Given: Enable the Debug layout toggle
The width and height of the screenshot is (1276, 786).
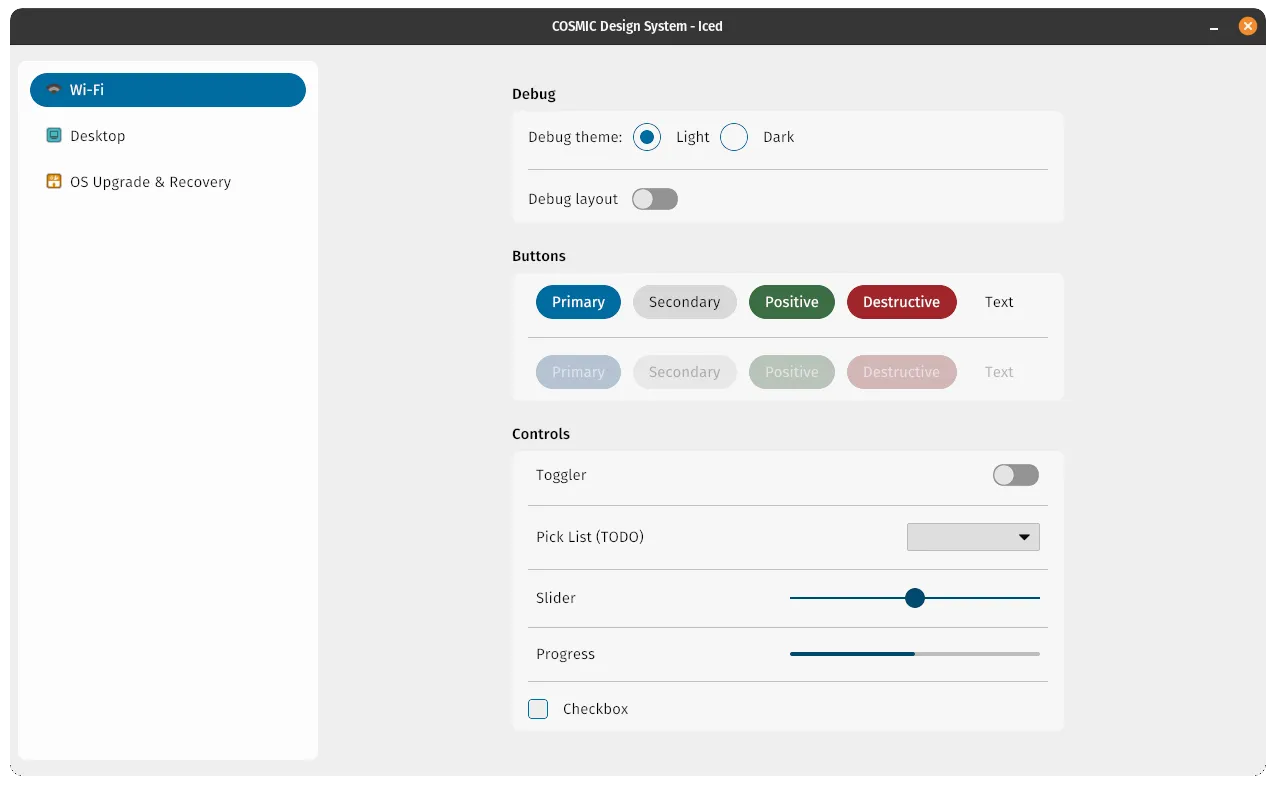Looking at the screenshot, I should [655, 199].
